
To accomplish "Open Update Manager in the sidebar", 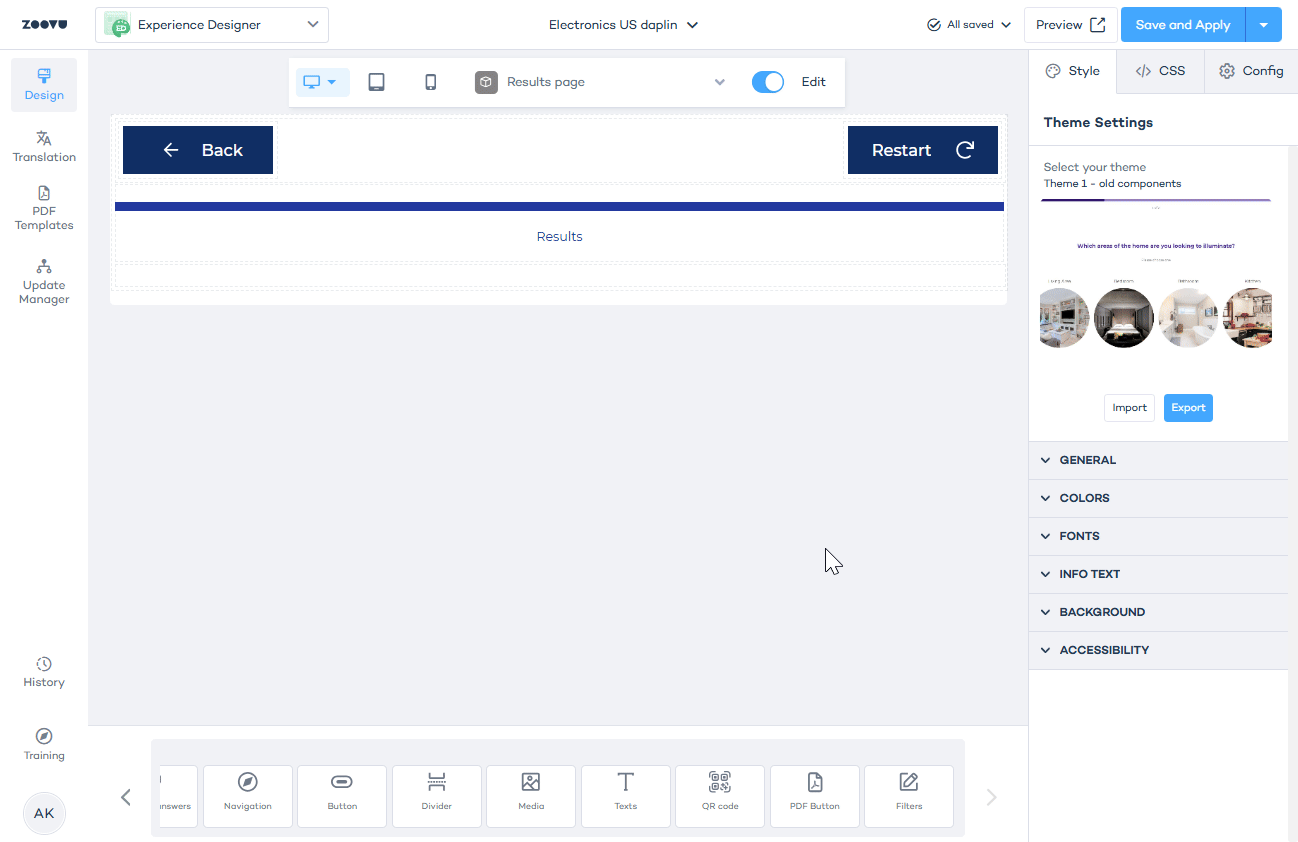I will 44,282.
